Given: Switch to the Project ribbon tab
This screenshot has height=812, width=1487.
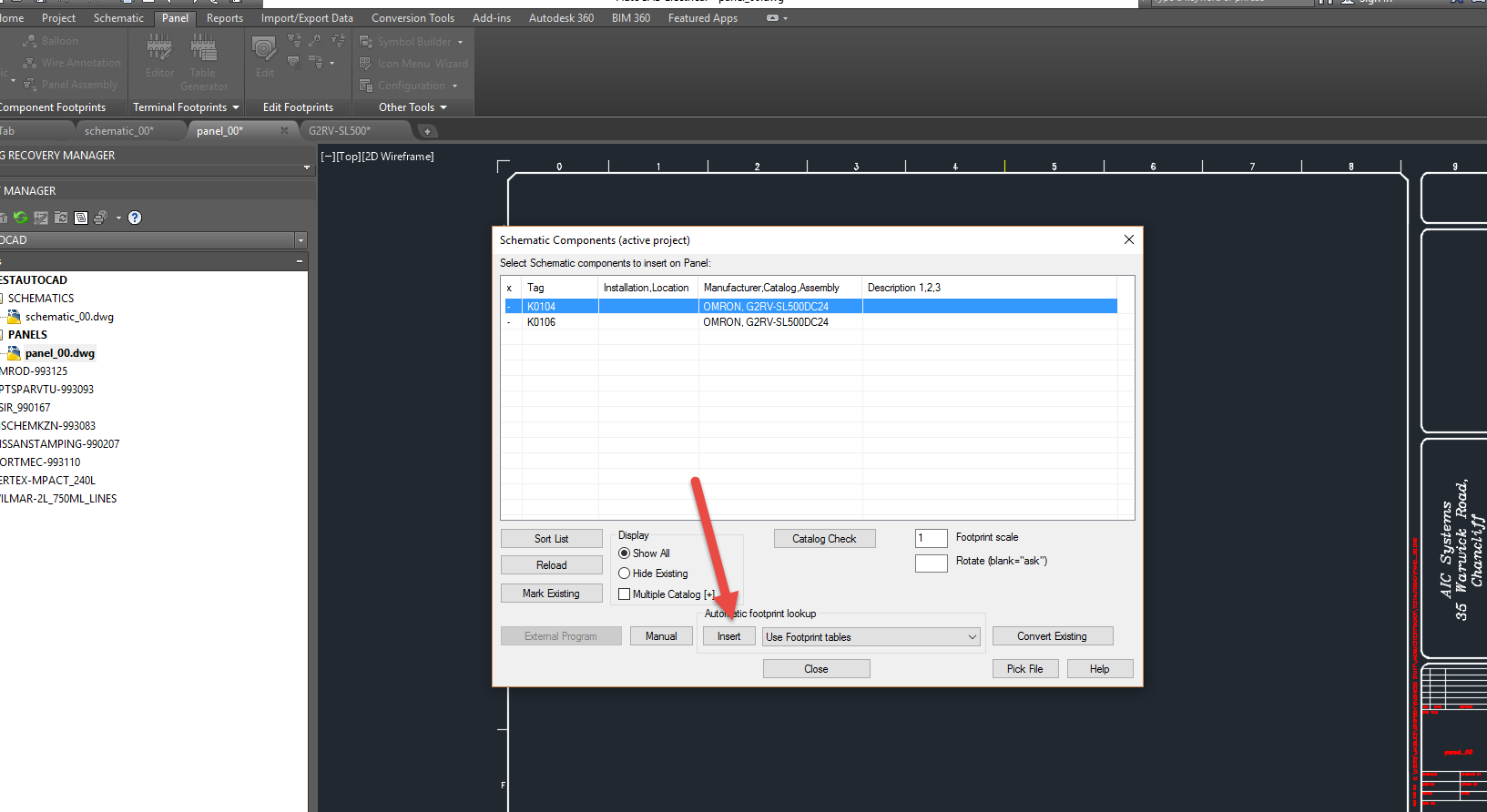Looking at the screenshot, I should click(x=58, y=18).
